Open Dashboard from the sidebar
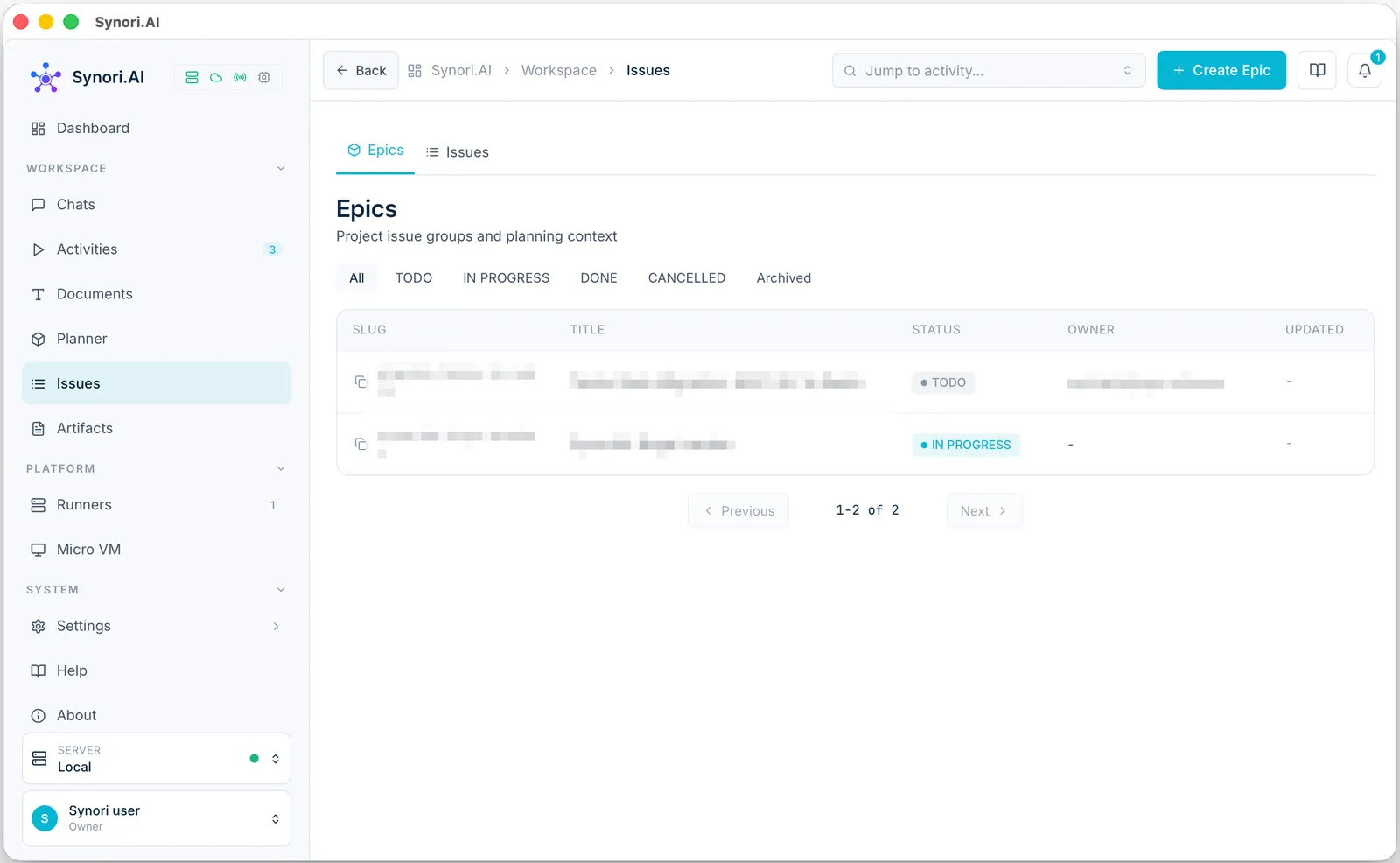Screen dimensions: 1400x863 157,128
